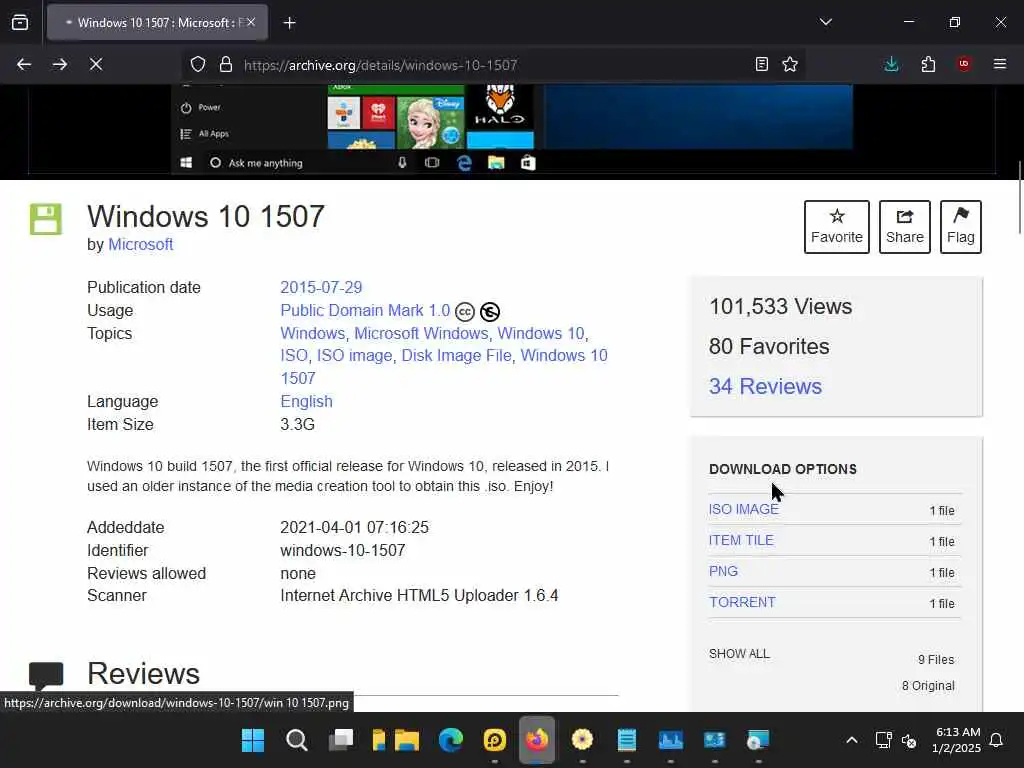Download the ITEM TILE option
Image resolution: width=1024 pixels, height=768 pixels.
click(x=741, y=540)
